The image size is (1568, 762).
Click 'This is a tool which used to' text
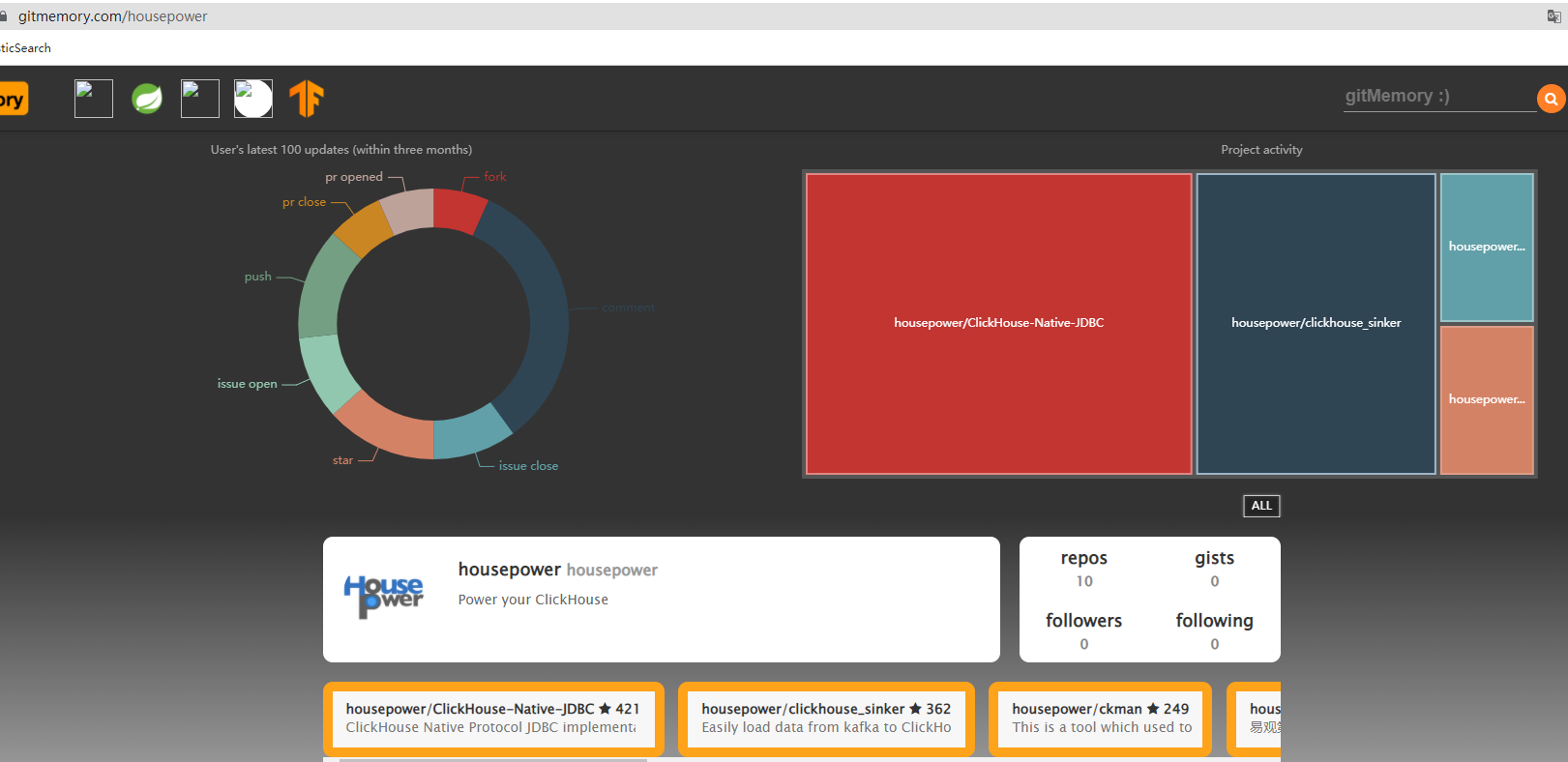(1102, 727)
